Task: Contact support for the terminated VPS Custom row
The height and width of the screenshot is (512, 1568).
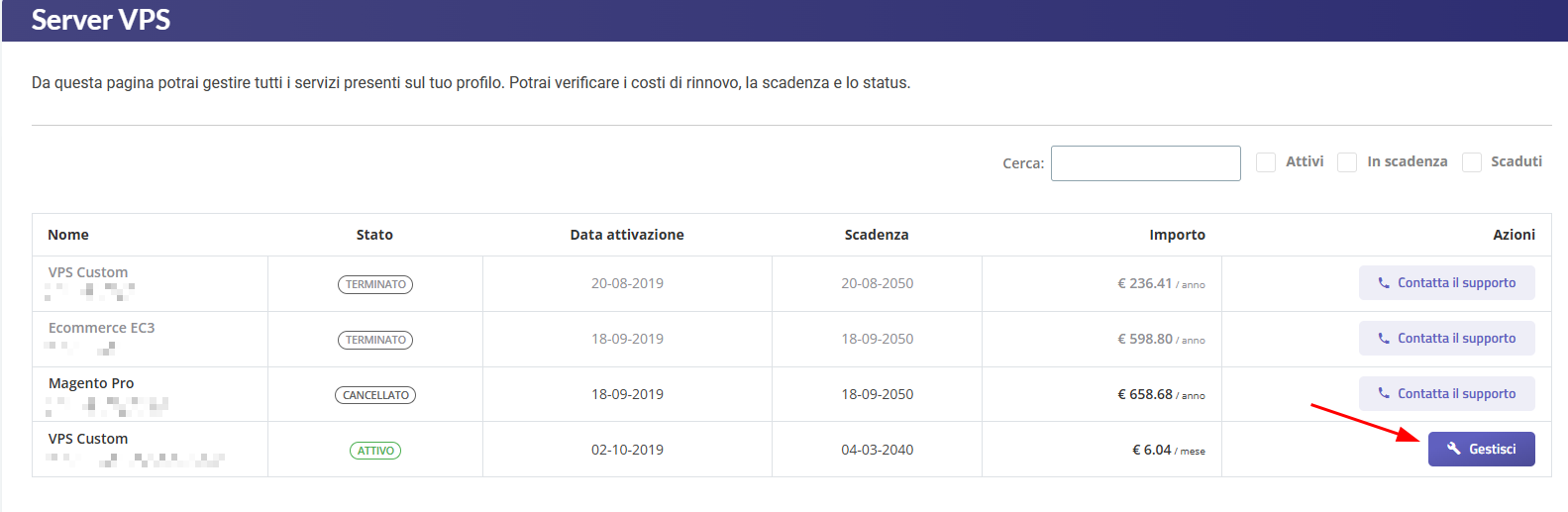Action: [x=1446, y=282]
